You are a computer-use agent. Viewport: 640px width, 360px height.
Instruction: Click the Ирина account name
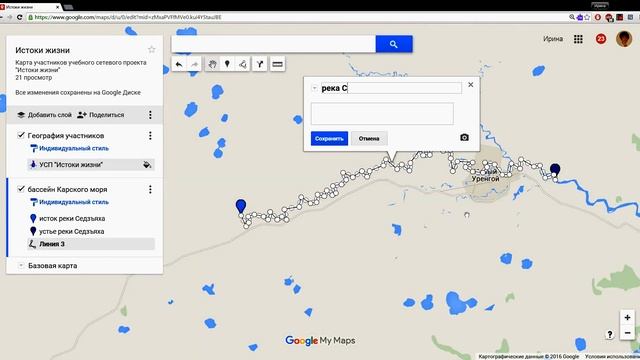click(x=553, y=39)
